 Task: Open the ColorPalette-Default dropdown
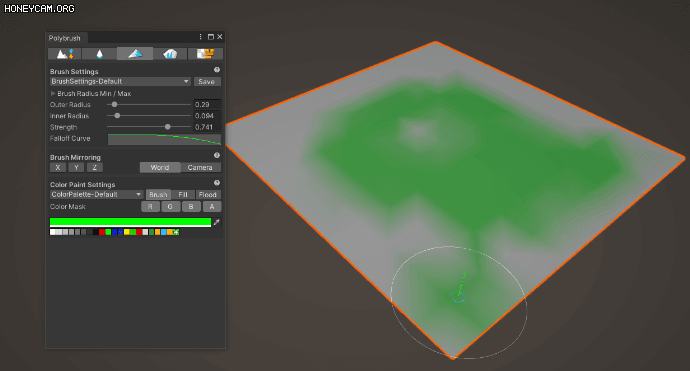click(x=96, y=195)
